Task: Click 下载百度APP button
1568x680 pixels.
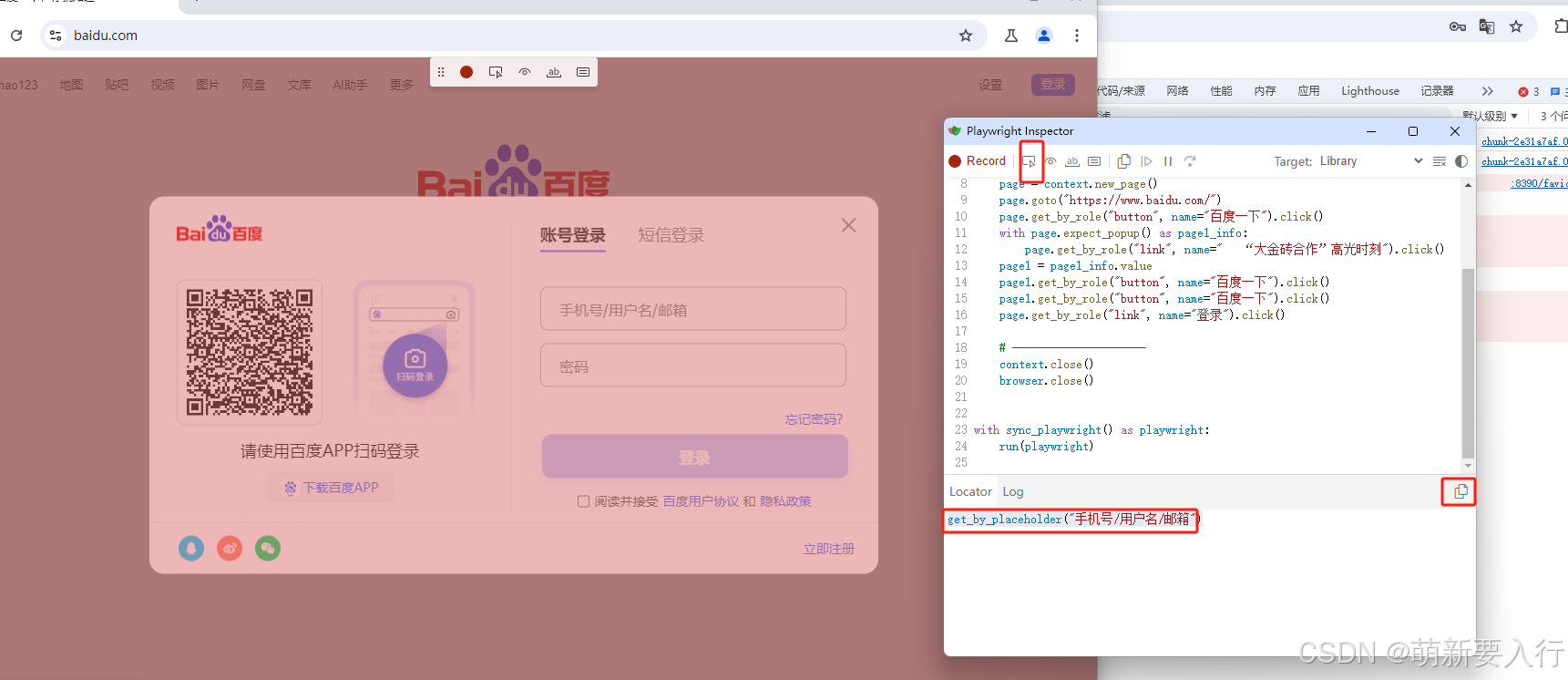Action: pos(331,488)
